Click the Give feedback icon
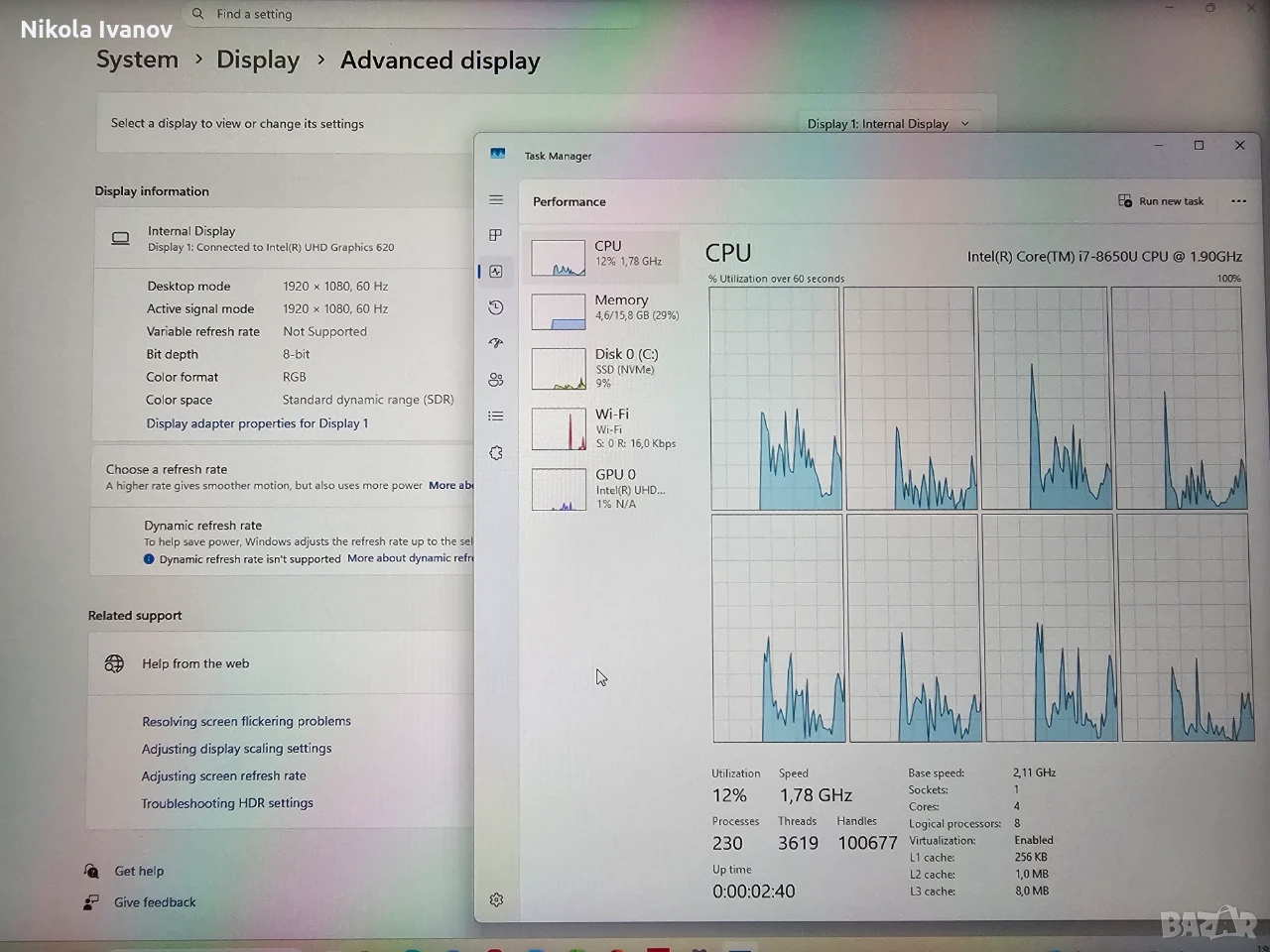The image size is (1270, 952). click(91, 902)
